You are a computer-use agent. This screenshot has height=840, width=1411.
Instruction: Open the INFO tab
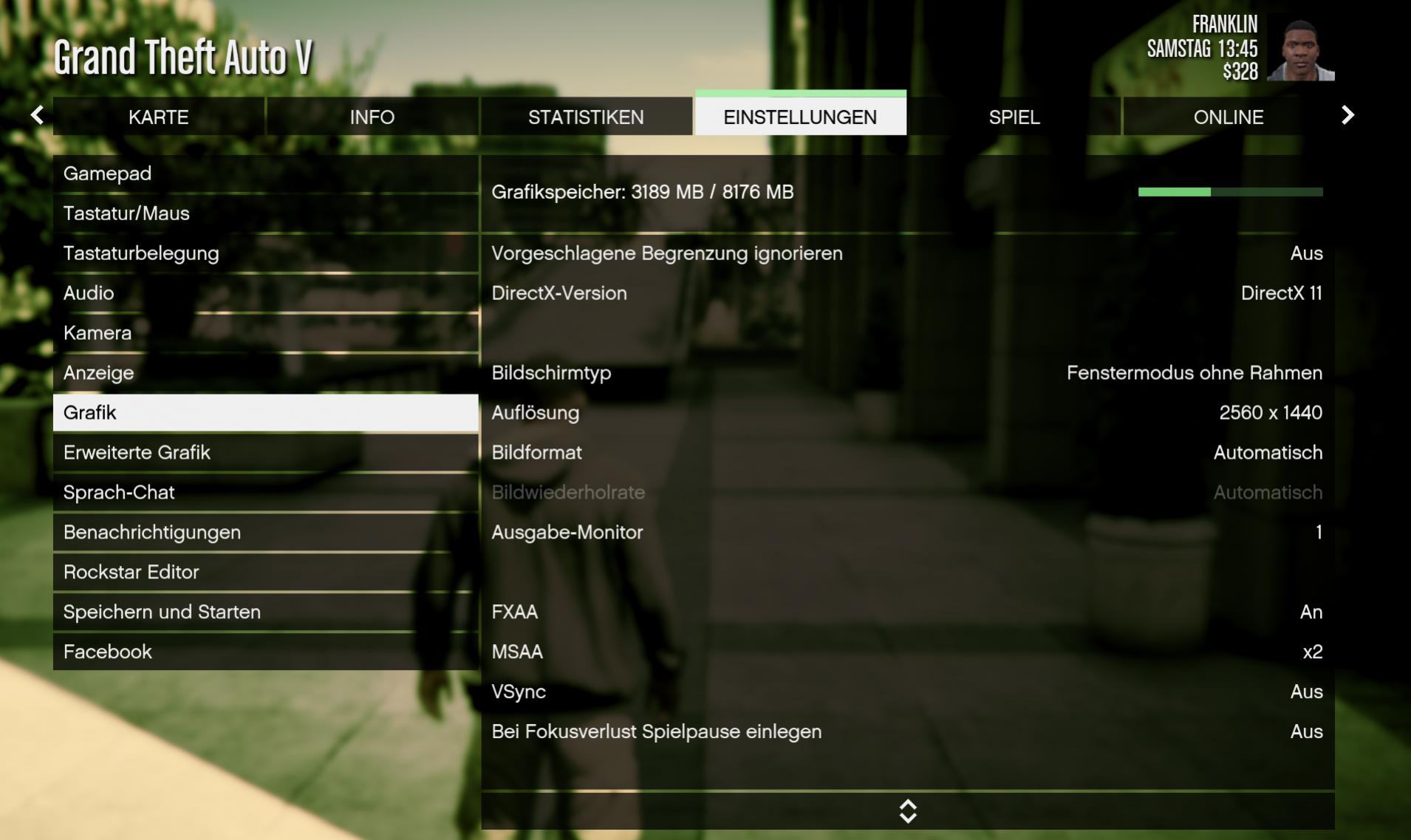[372, 117]
